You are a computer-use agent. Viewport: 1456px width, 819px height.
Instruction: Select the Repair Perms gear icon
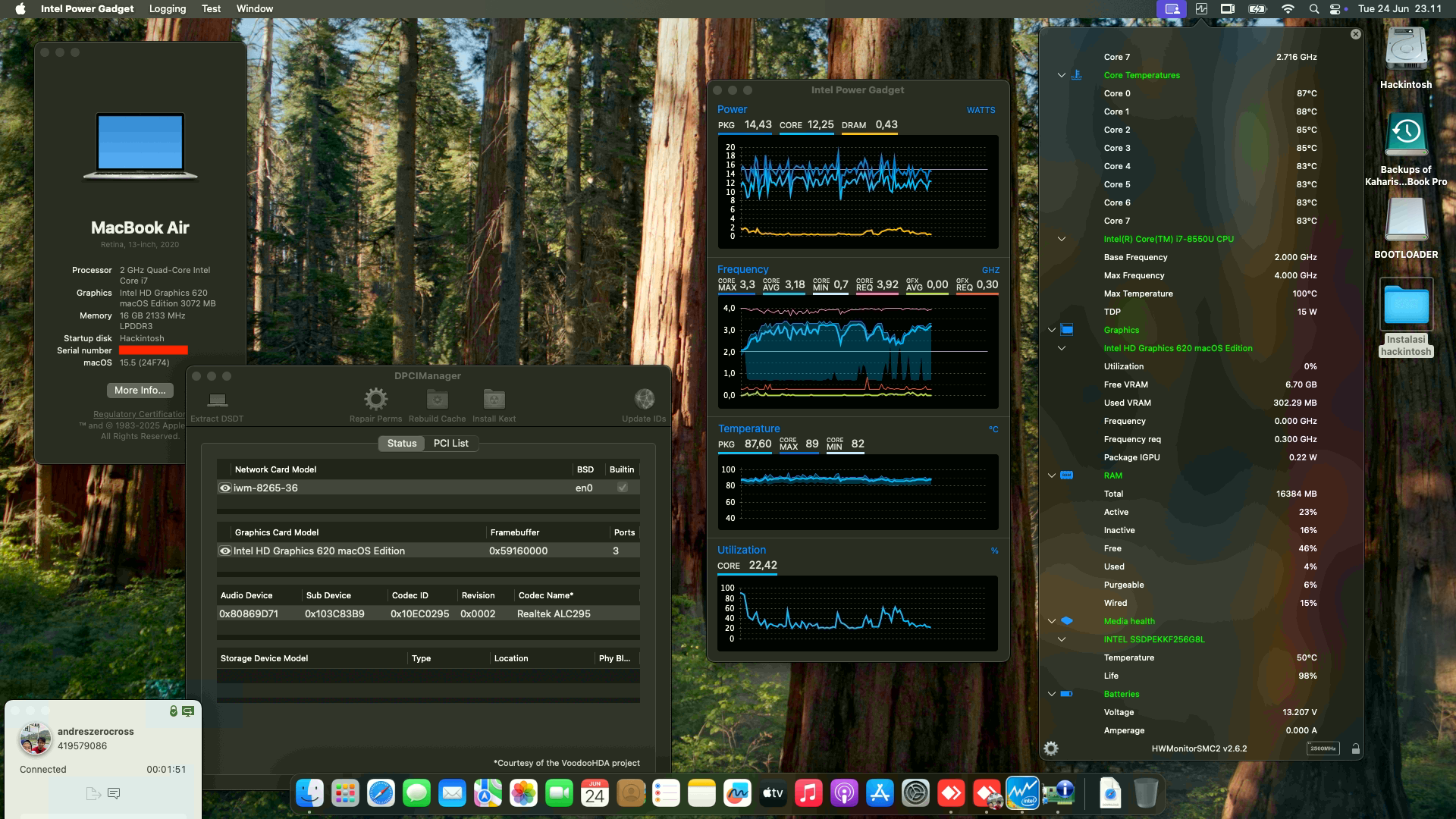click(375, 400)
